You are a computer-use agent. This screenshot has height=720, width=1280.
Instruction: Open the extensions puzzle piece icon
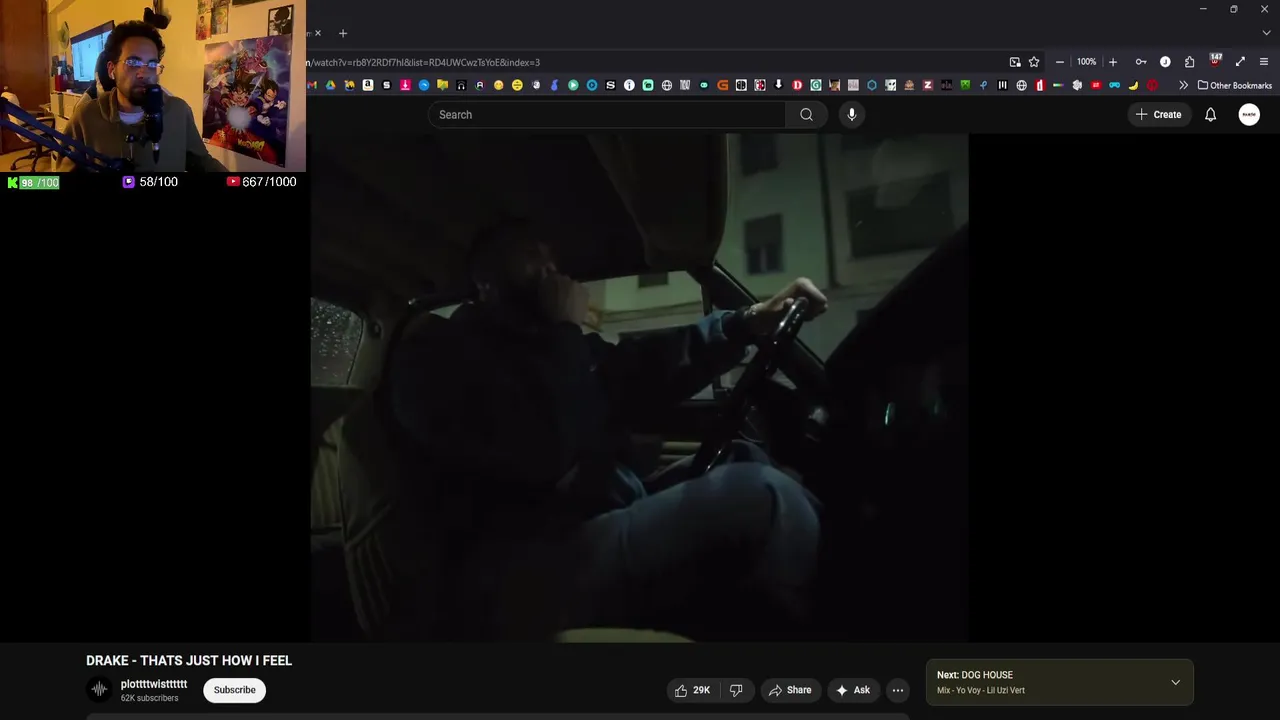click(1189, 62)
